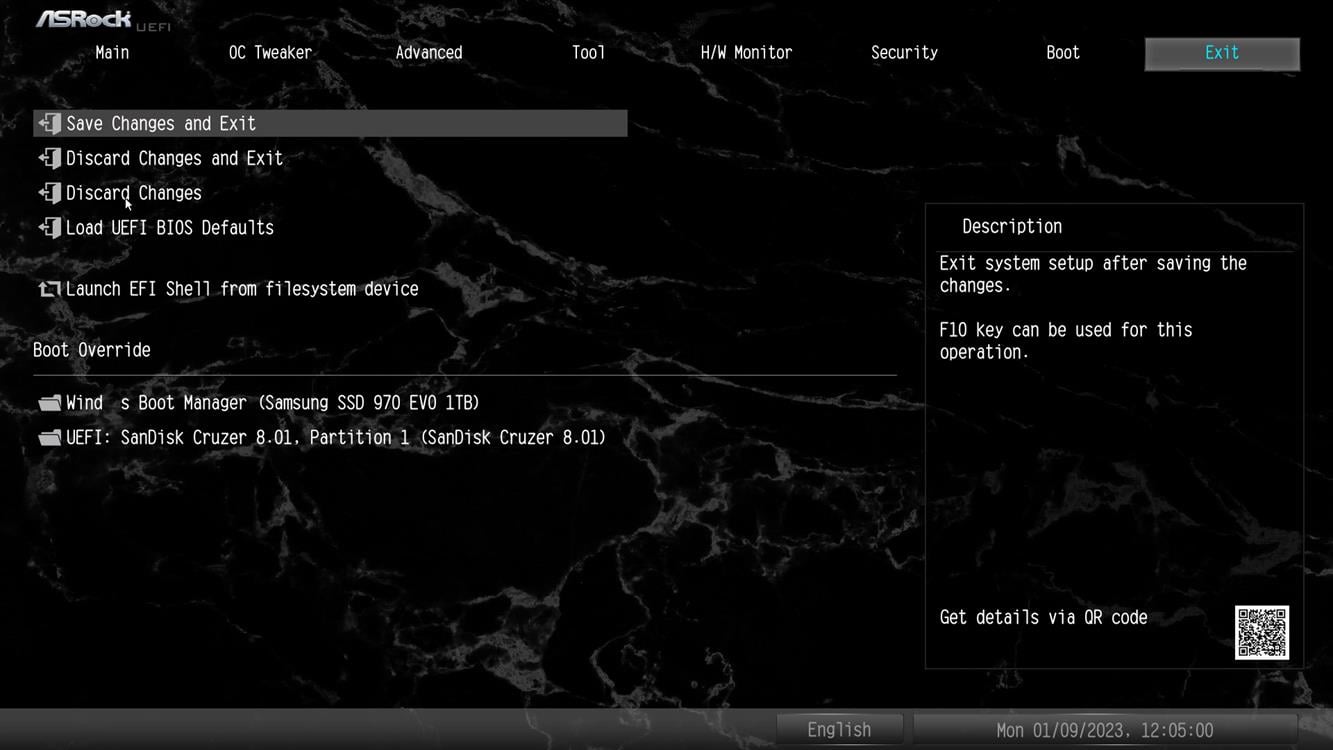Switch to the H/W Monitor tab
Viewport: 1333px width, 750px height.
click(x=746, y=53)
